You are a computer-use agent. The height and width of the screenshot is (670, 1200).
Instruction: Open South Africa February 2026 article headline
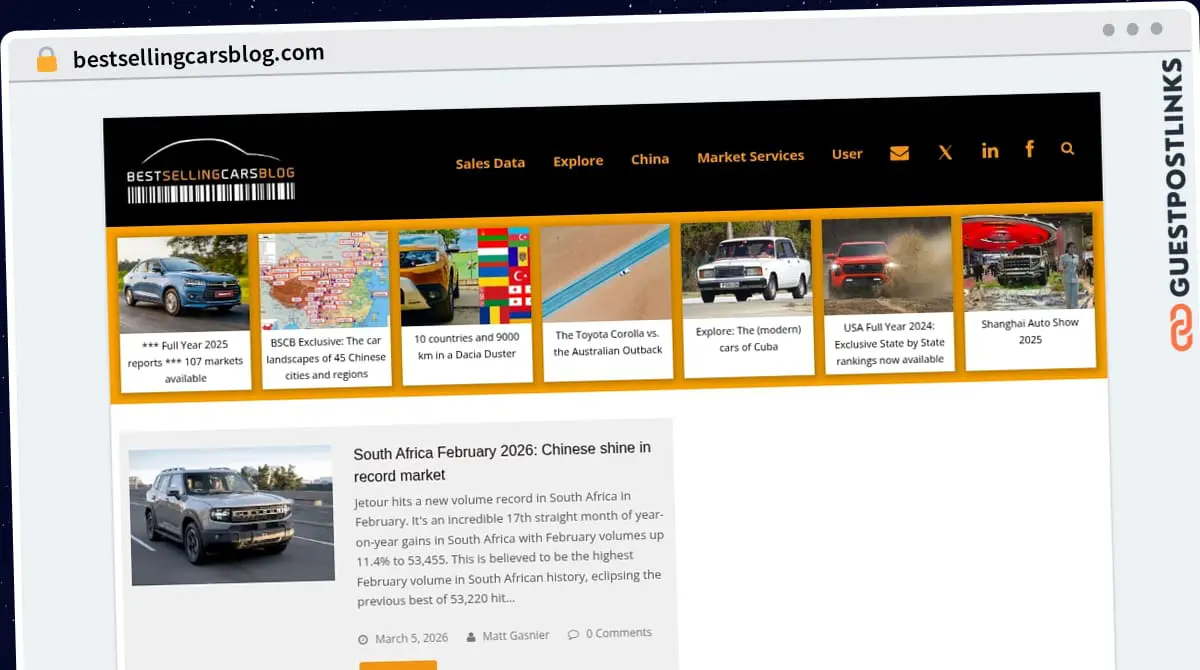(x=503, y=462)
